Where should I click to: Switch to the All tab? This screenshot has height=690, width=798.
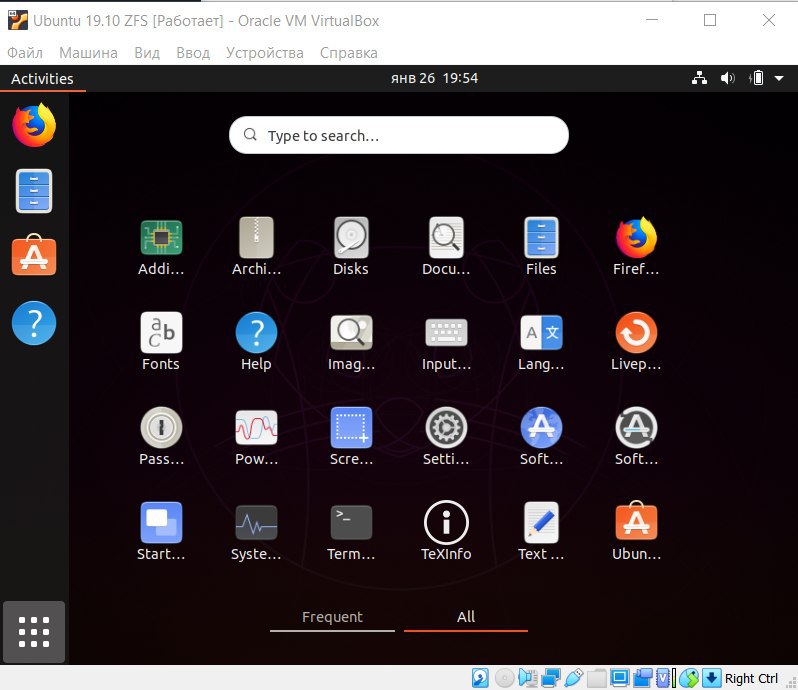tap(466, 617)
